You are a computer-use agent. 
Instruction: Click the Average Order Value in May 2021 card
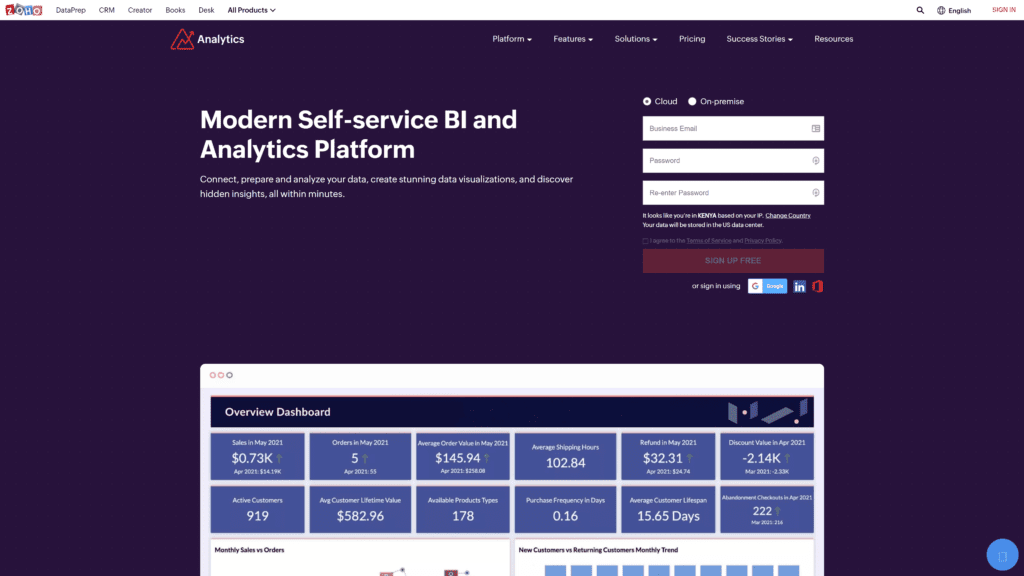462,456
